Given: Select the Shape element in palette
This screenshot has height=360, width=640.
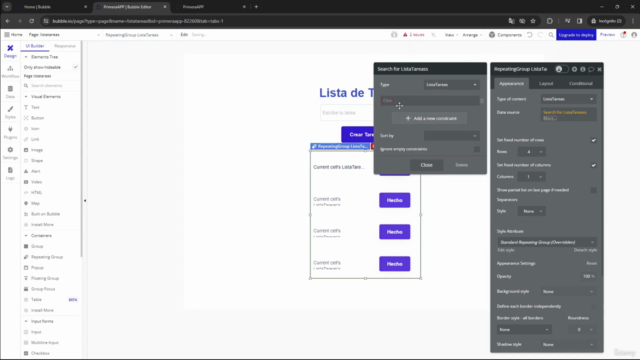Looking at the screenshot, I should pos(37,160).
